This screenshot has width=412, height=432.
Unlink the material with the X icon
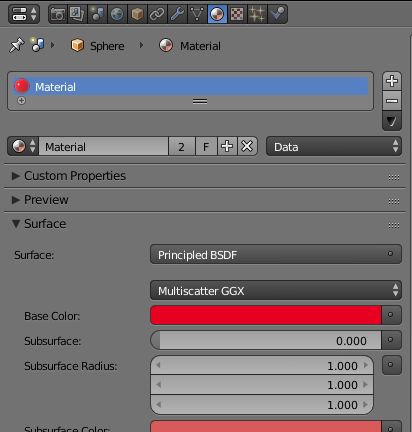pyautogui.click(x=247, y=146)
